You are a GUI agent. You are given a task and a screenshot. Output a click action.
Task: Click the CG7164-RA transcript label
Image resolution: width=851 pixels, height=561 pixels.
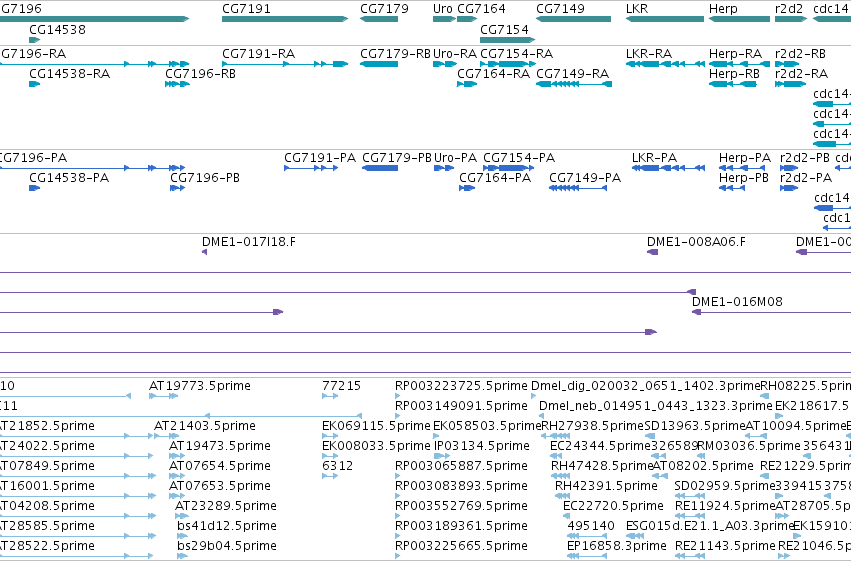click(493, 74)
